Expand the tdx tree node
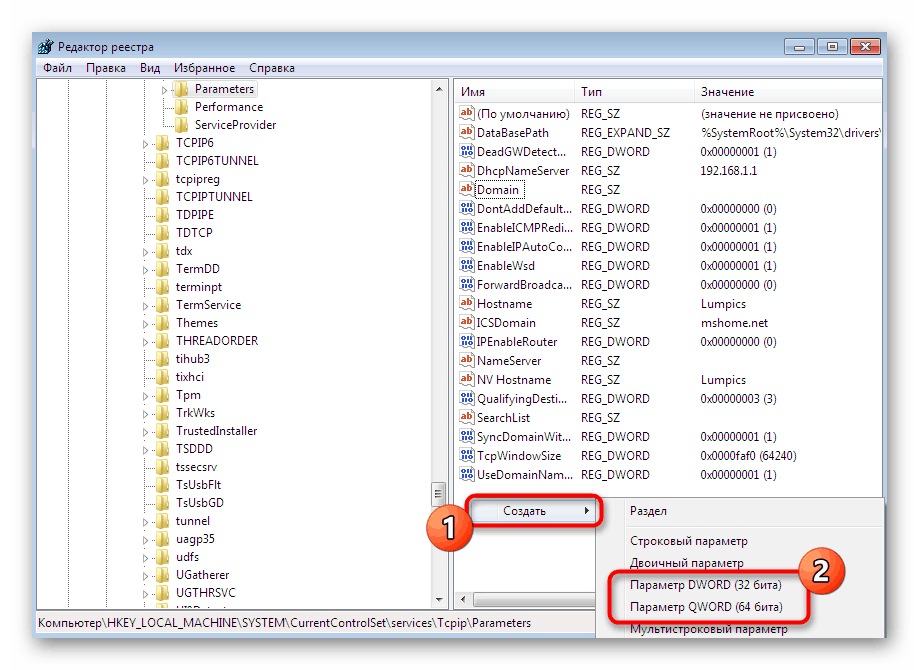 coord(145,252)
